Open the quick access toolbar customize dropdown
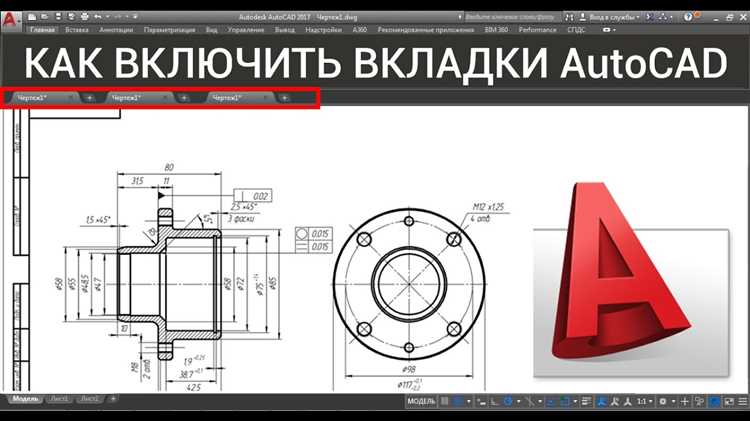The image size is (750, 421). [x=135, y=17]
